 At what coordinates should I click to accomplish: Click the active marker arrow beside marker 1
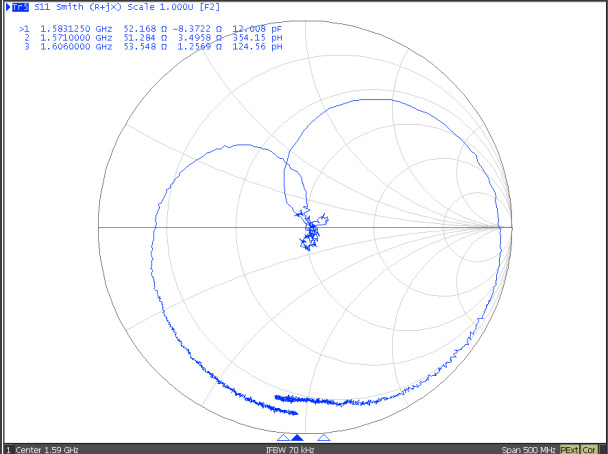21,29
